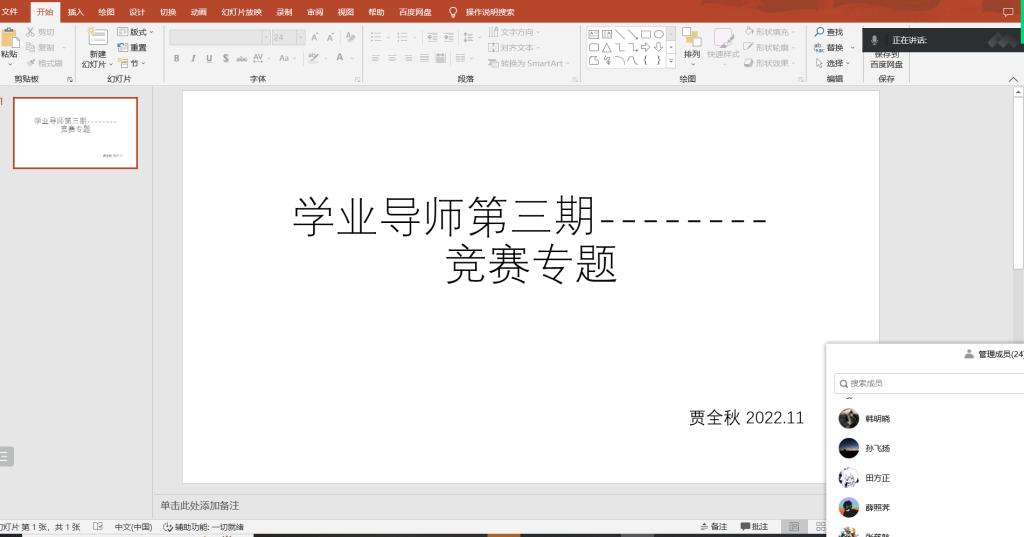Click Save to Baidu Netdisk button
Screen dimensions: 1024x537
(886, 60)
